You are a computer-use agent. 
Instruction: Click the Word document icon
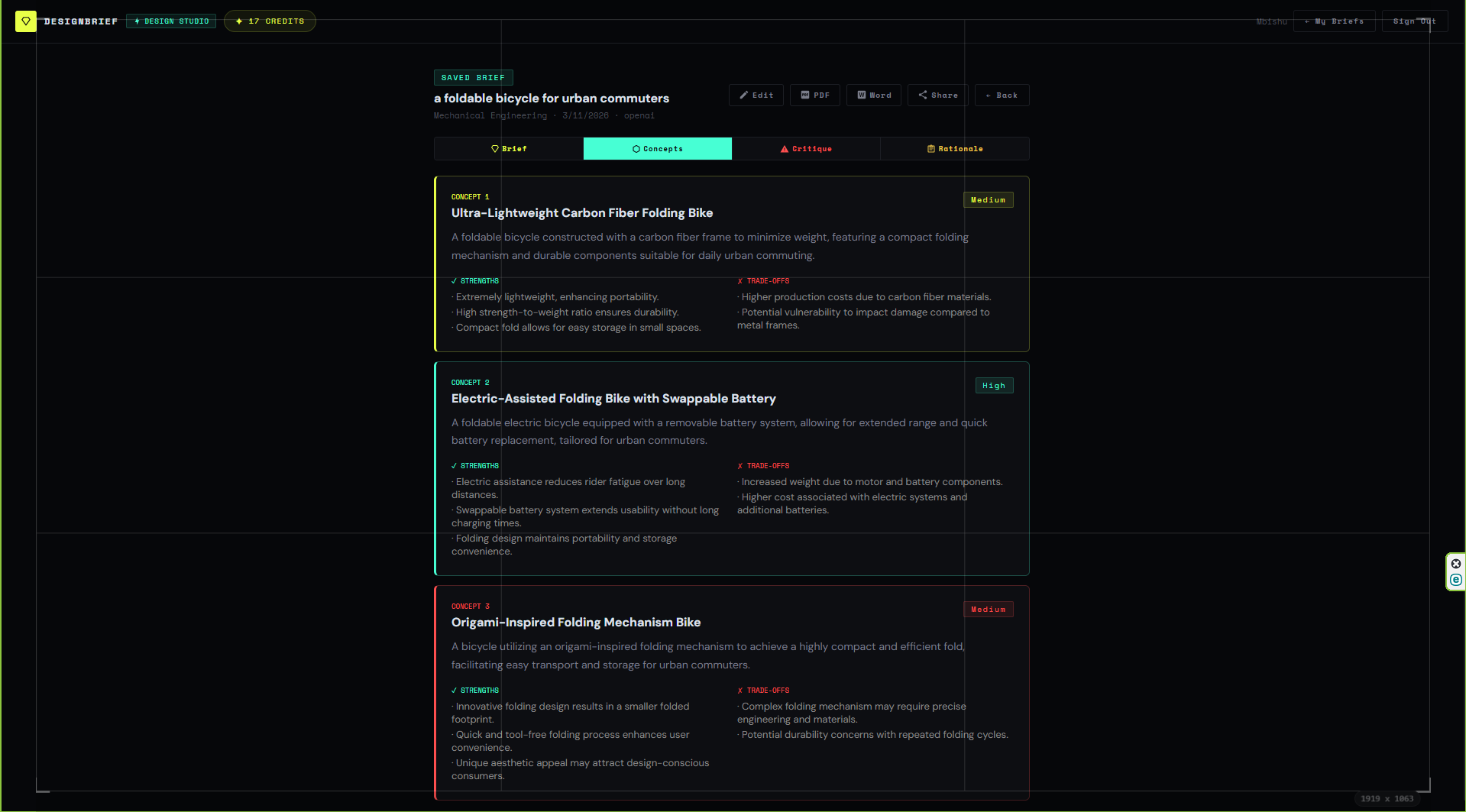862,95
